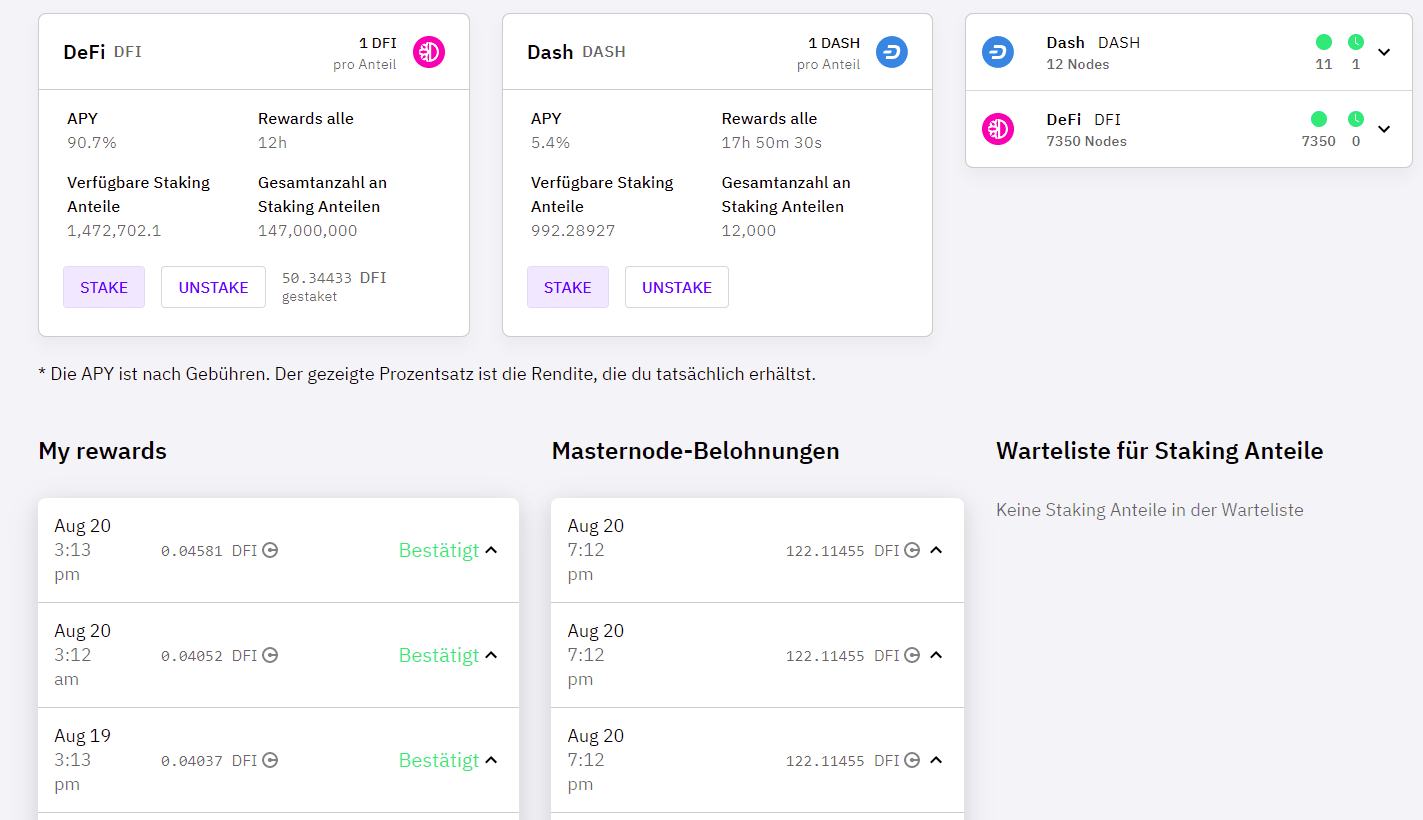Click the Bestätigt status of the 0.04037 reward
Image resolution: width=1423 pixels, height=820 pixels.
tap(439, 760)
